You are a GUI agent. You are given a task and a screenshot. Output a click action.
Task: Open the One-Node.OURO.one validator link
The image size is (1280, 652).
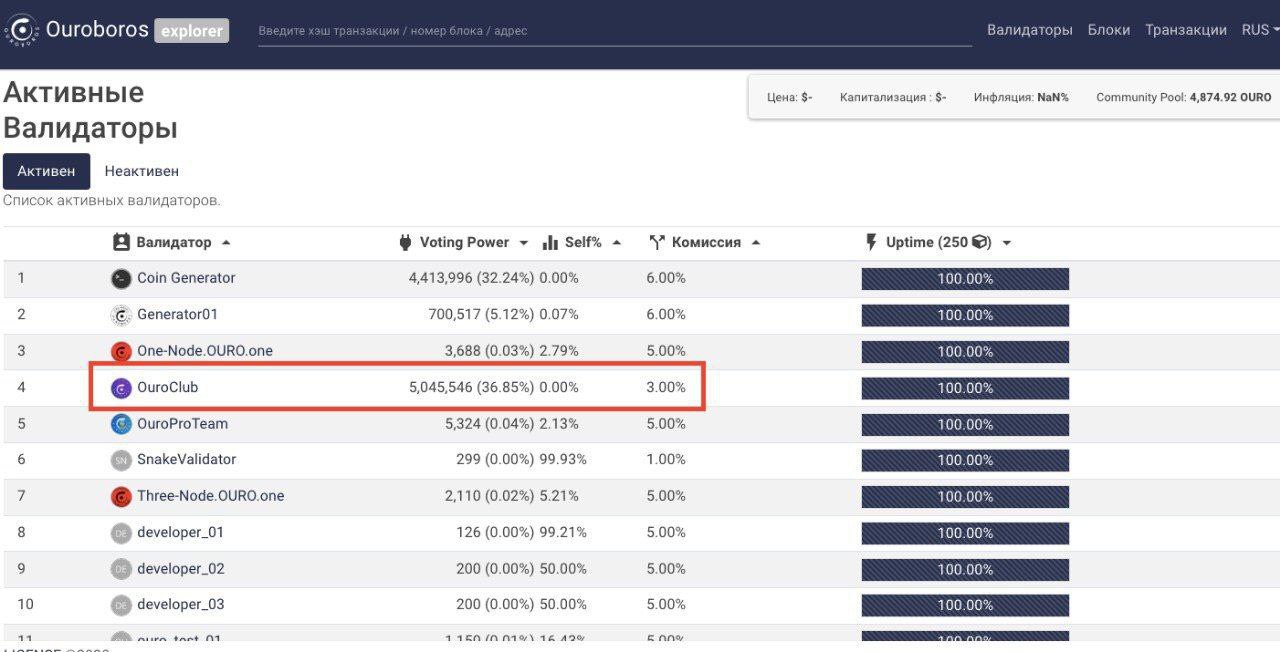(x=205, y=351)
